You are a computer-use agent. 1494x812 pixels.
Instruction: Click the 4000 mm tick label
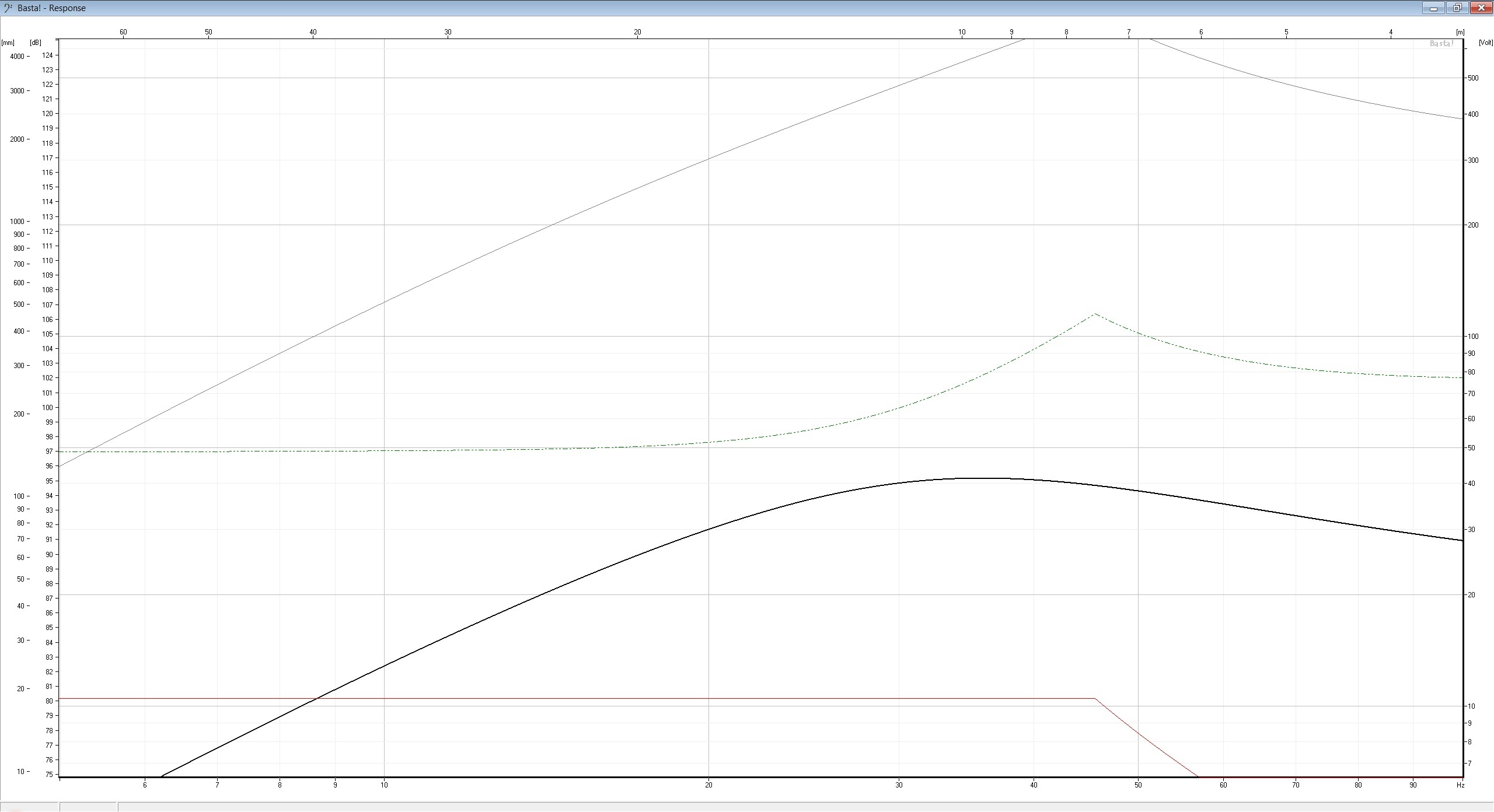17,57
